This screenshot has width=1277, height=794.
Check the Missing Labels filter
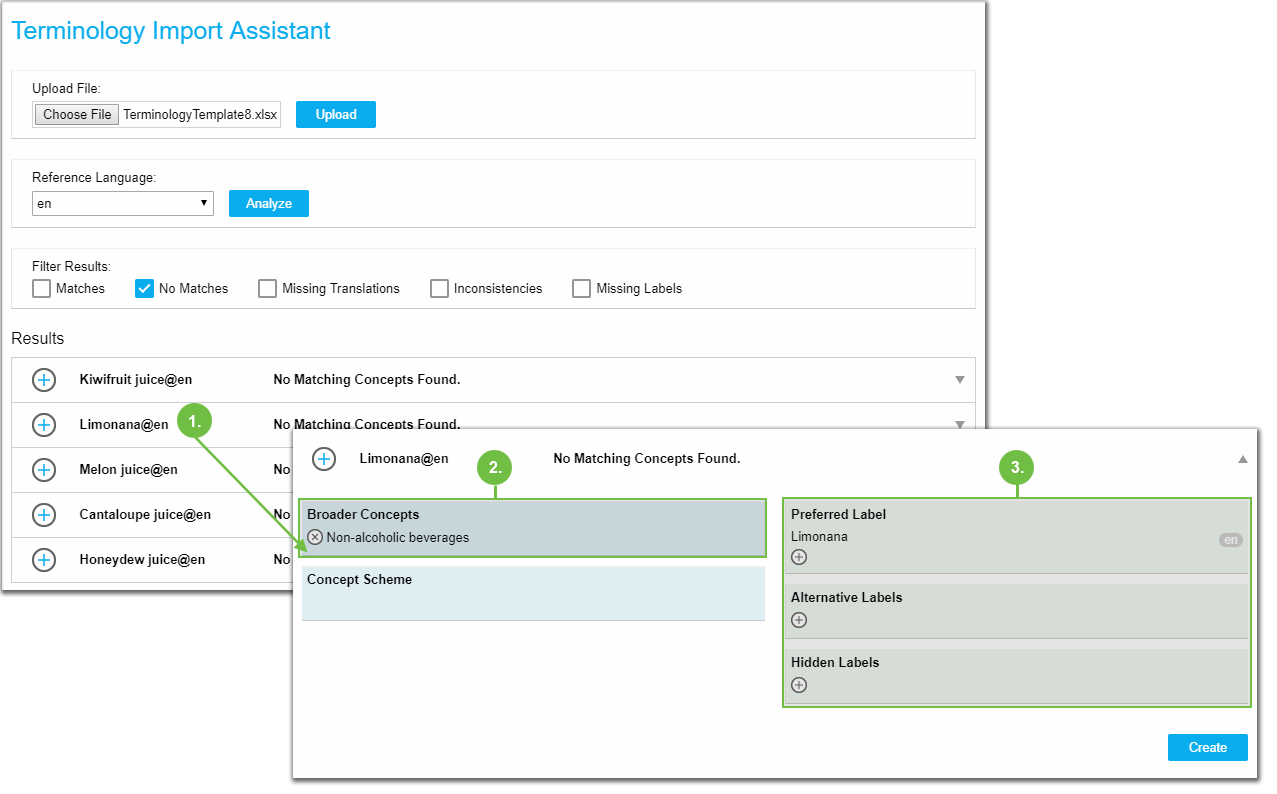pyautogui.click(x=581, y=289)
